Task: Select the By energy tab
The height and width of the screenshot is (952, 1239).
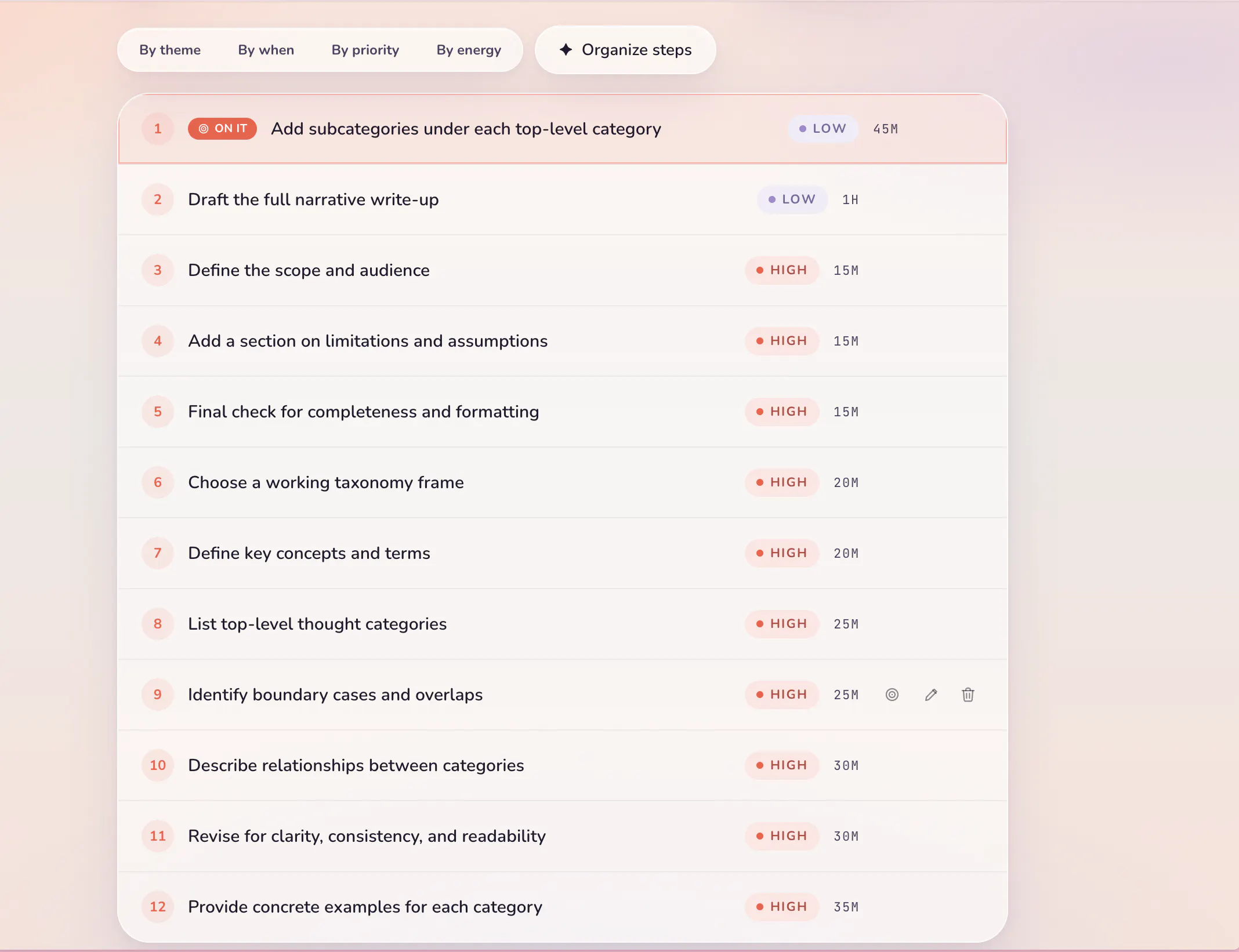Action: pyautogui.click(x=469, y=50)
